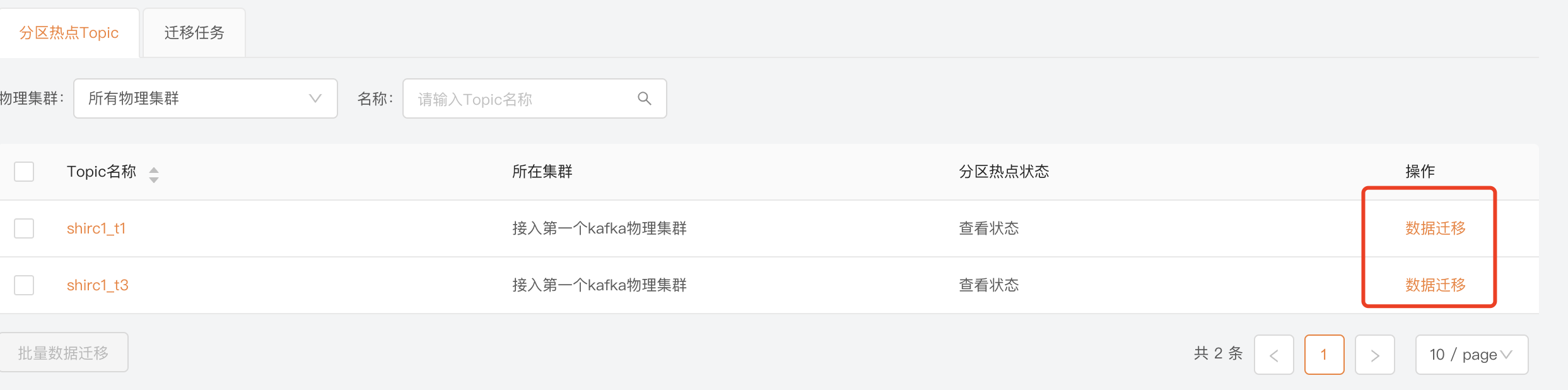The image size is (1568, 390).
Task: Select the 分区热点Topic tab
Action: point(69,33)
